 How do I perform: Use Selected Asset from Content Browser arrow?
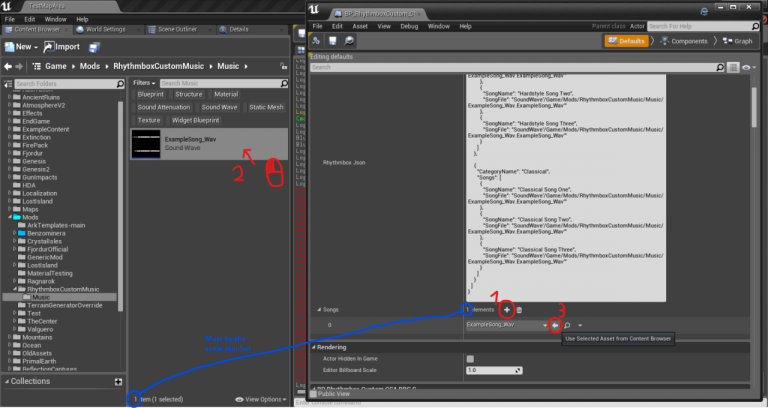555,325
